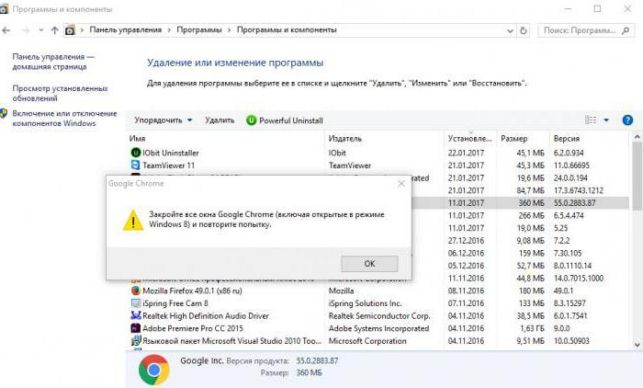Viewport: 643px width, 388px height.
Task: Sort by Размер column header
Action: 523,139
